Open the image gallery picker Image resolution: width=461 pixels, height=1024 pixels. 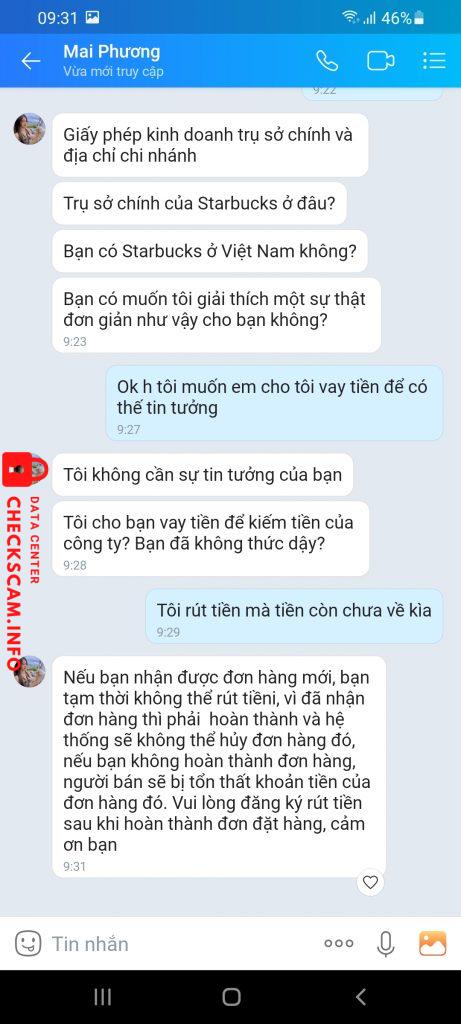(x=432, y=943)
